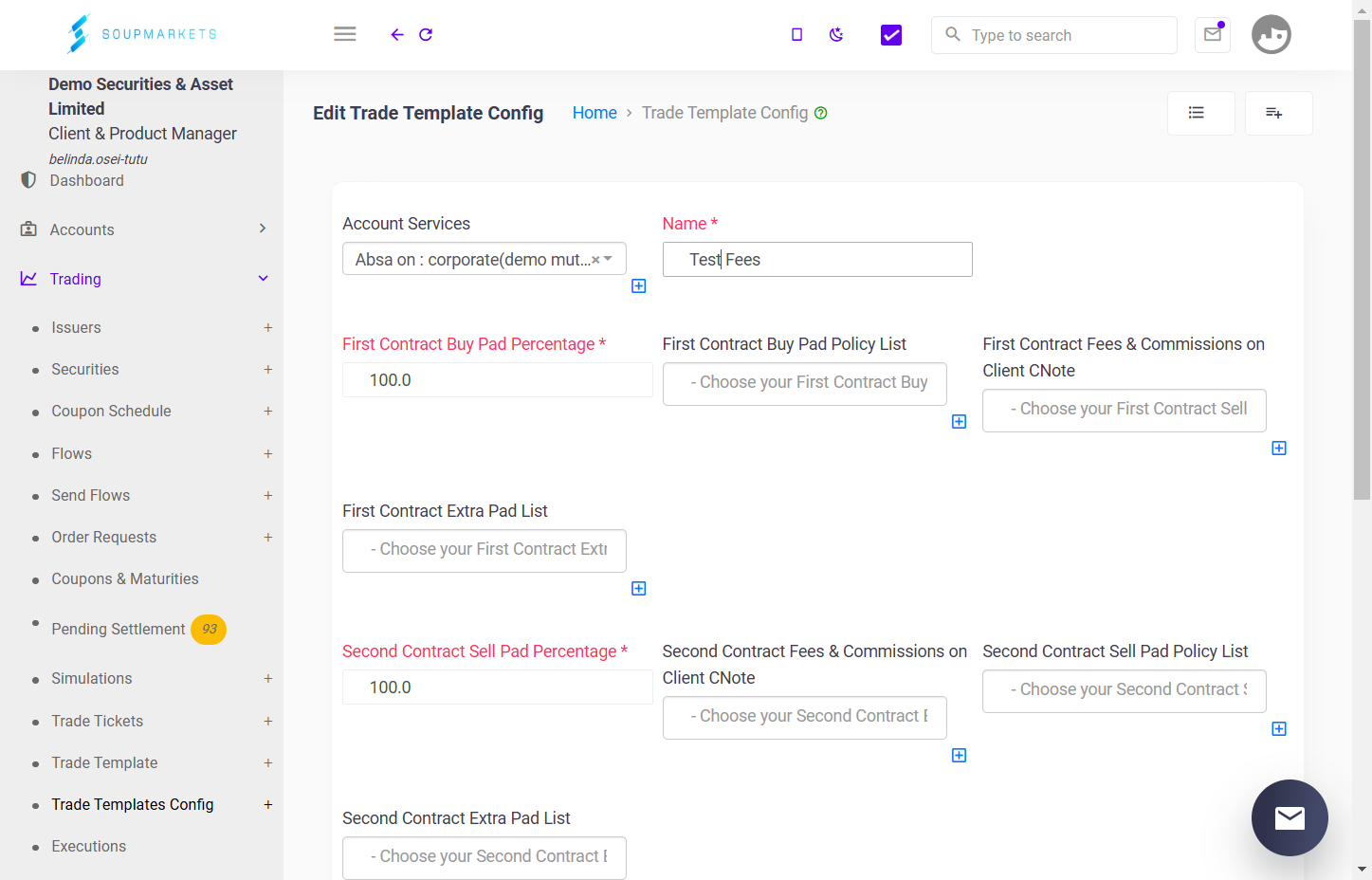Add new Account Services with plus icon

pos(639,286)
